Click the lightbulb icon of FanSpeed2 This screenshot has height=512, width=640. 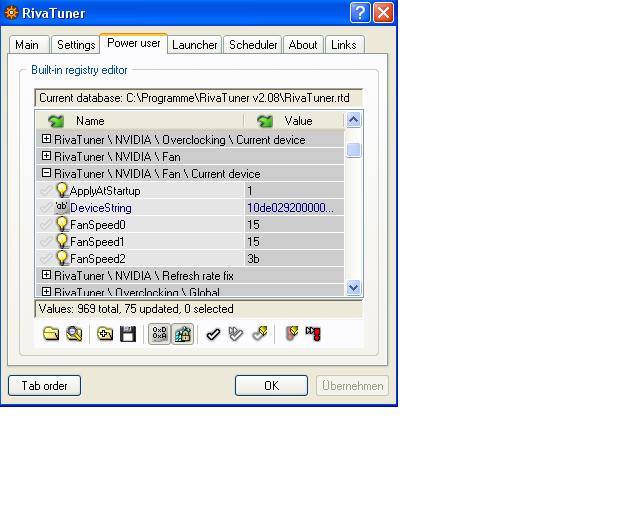coord(62,258)
